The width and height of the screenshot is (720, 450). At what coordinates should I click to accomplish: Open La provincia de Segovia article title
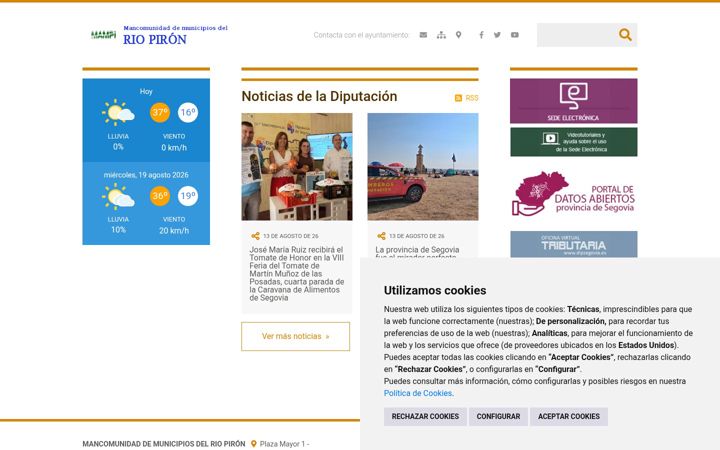(417, 252)
